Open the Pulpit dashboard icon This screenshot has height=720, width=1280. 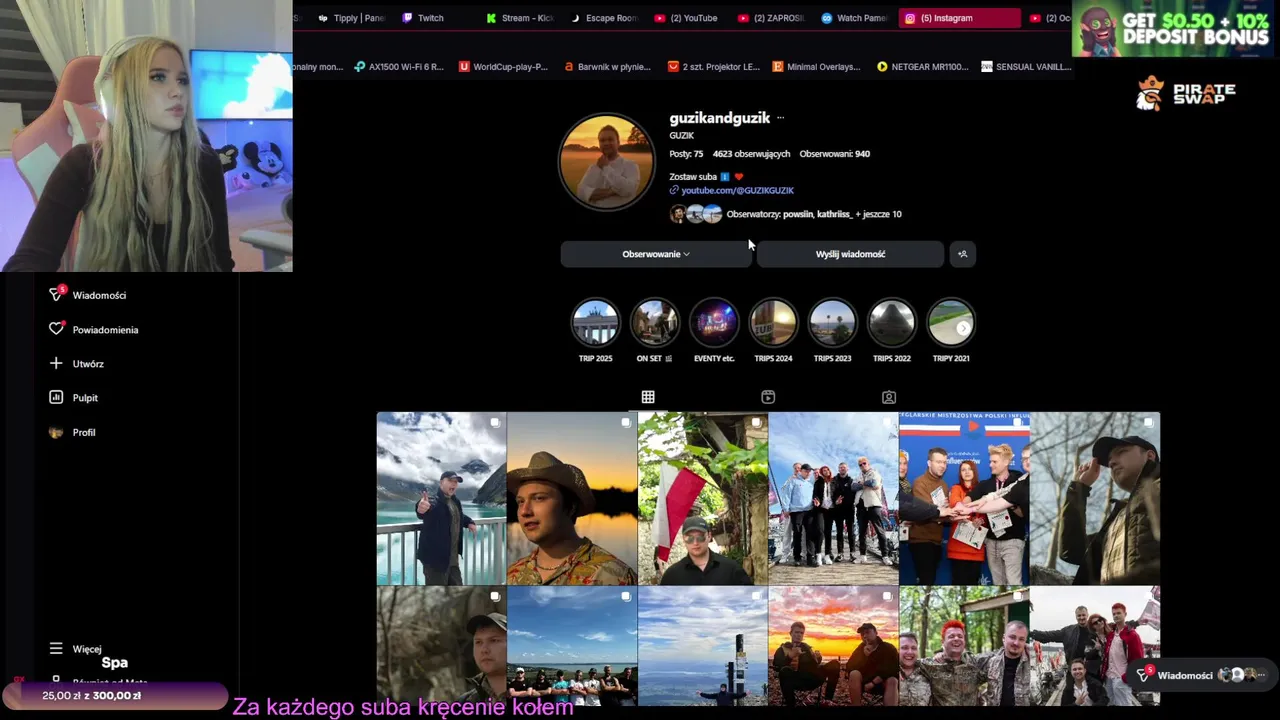pyautogui.click(x=56, y=397)
